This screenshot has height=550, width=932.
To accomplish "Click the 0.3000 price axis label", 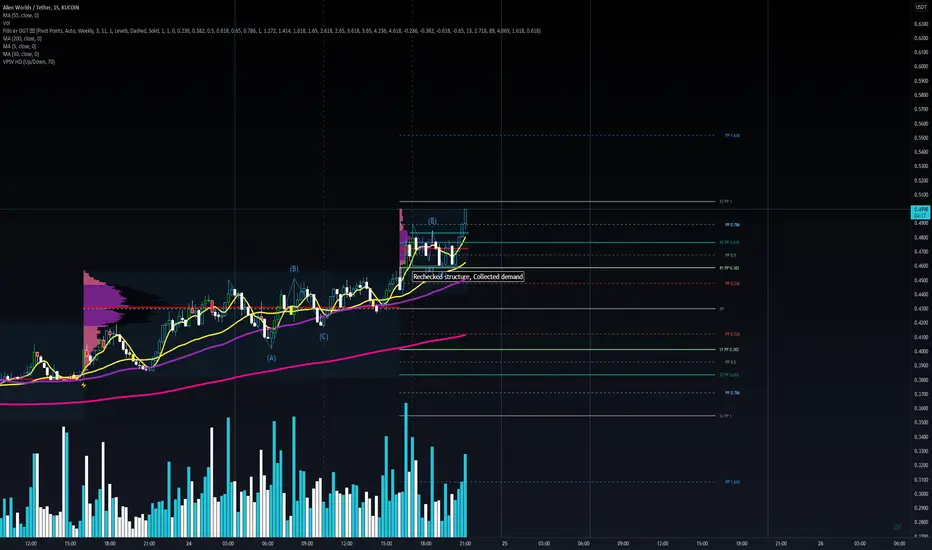I will click(921, 494).
